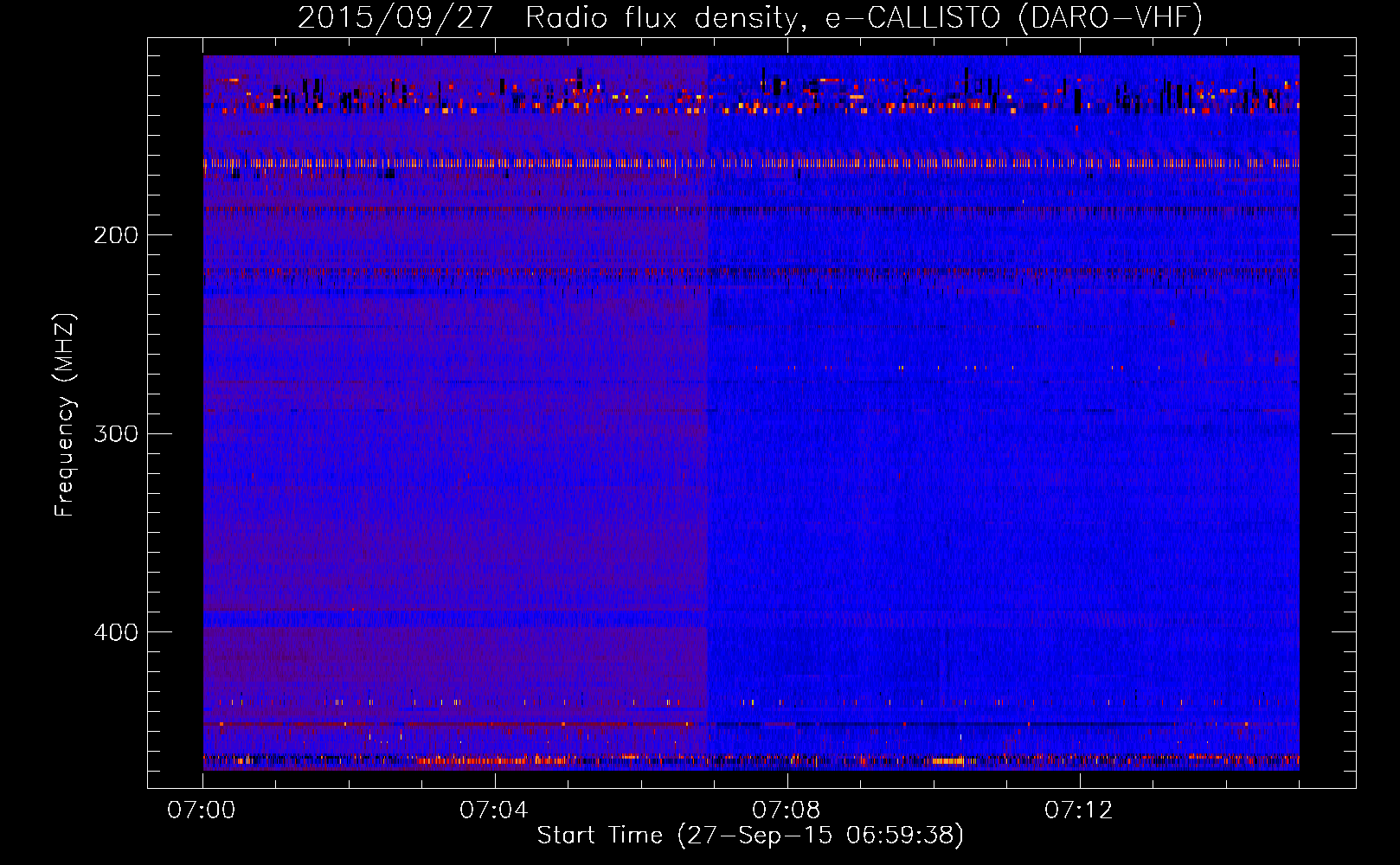Click the 400 frequency tick label
Image resolution: width=1400 pixels, height=865 pixels.
[x=116, y=632]
